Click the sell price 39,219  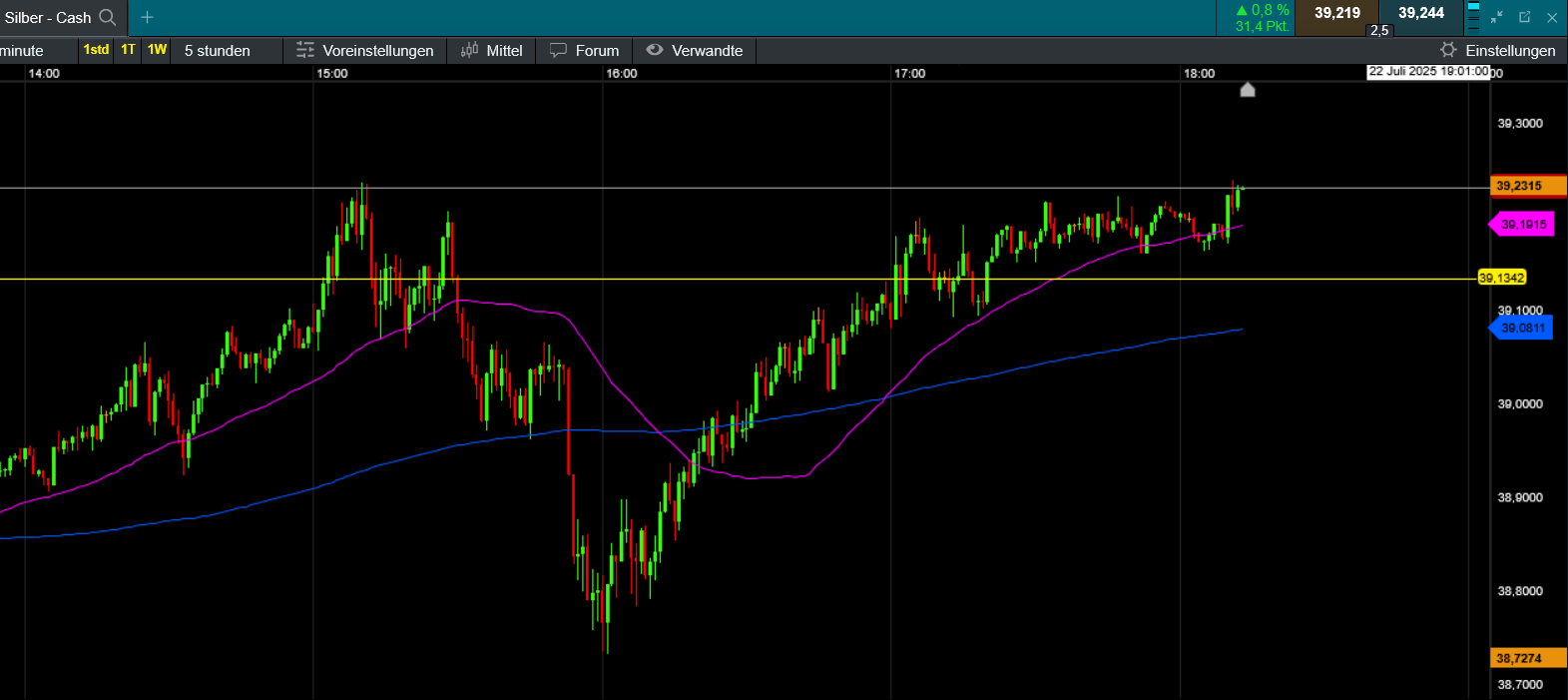(x=1336, y=14)
